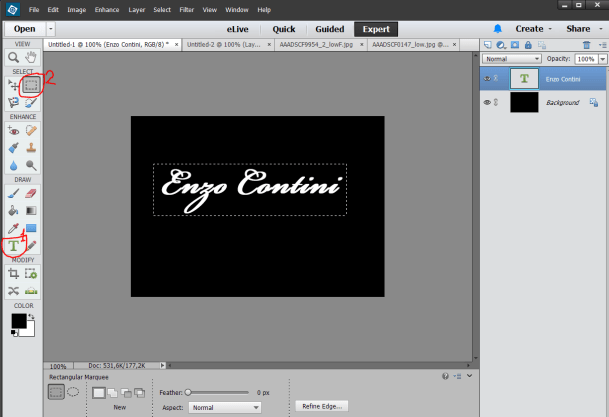This screenshot has height=417, width=609.
Task: Switch to the Guided mode tab
Action: click(x=329, y=29)
